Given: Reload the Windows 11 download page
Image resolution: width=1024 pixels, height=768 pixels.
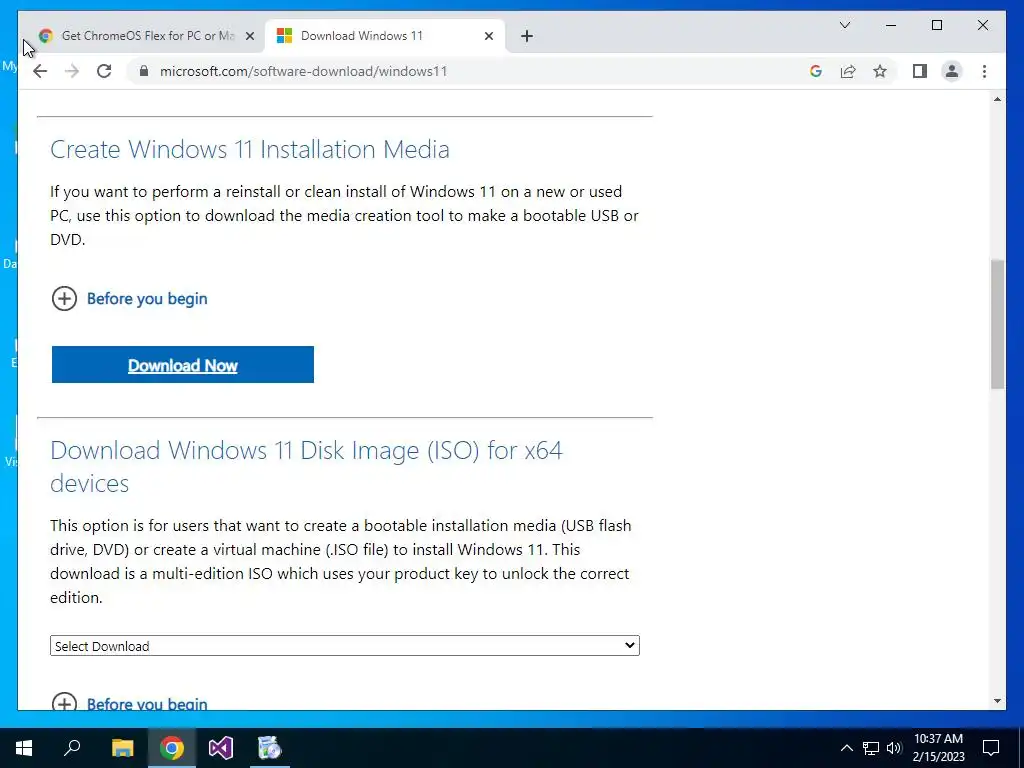Looking at the screenshot, I should [104, 71].
